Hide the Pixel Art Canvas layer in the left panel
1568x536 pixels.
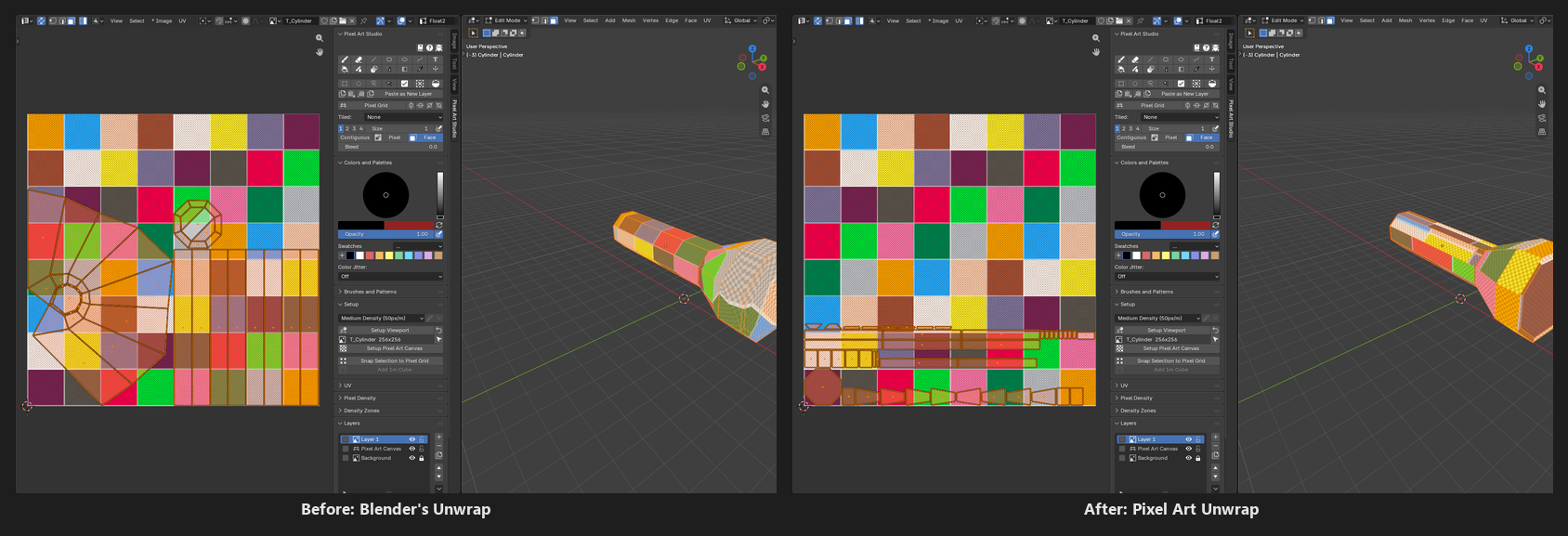pyautogui.click(x=412, y=449)
